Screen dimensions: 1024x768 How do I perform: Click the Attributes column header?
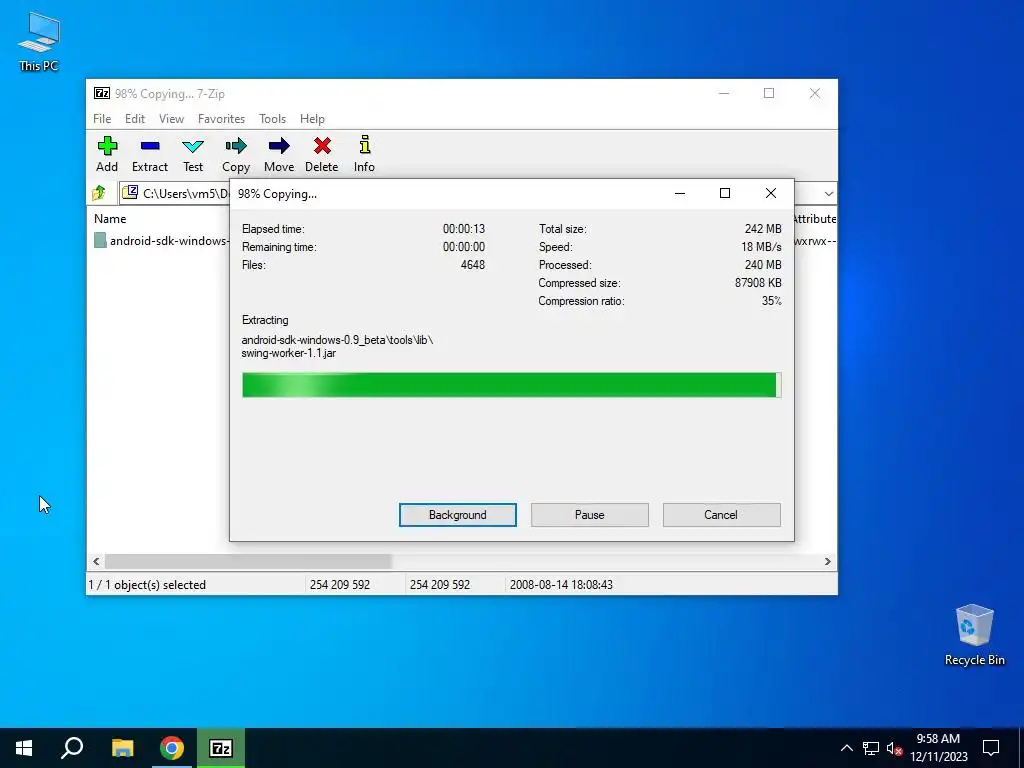pyautogui.click(x=814, y=219)
